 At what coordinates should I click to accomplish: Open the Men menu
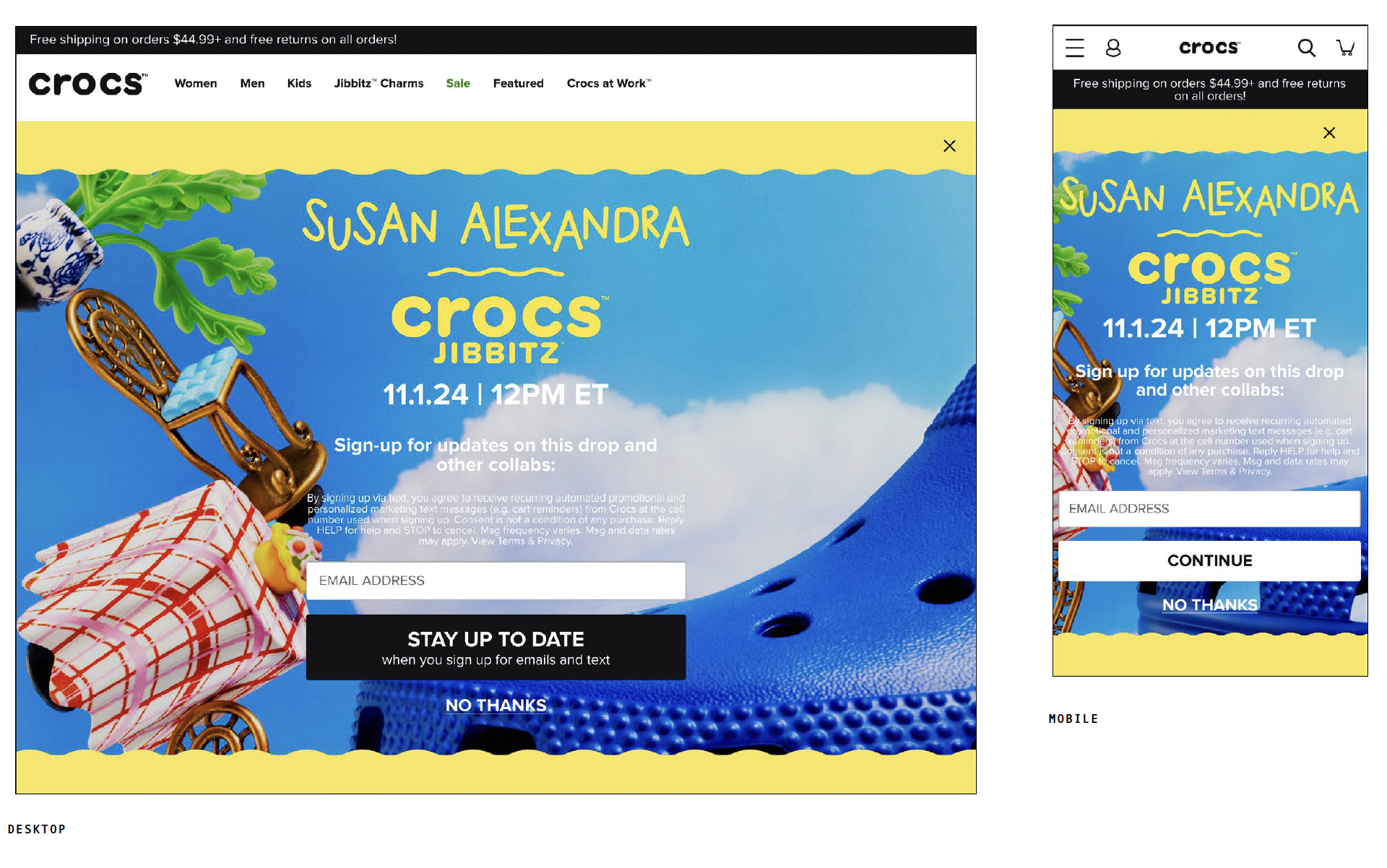point(252,84)
